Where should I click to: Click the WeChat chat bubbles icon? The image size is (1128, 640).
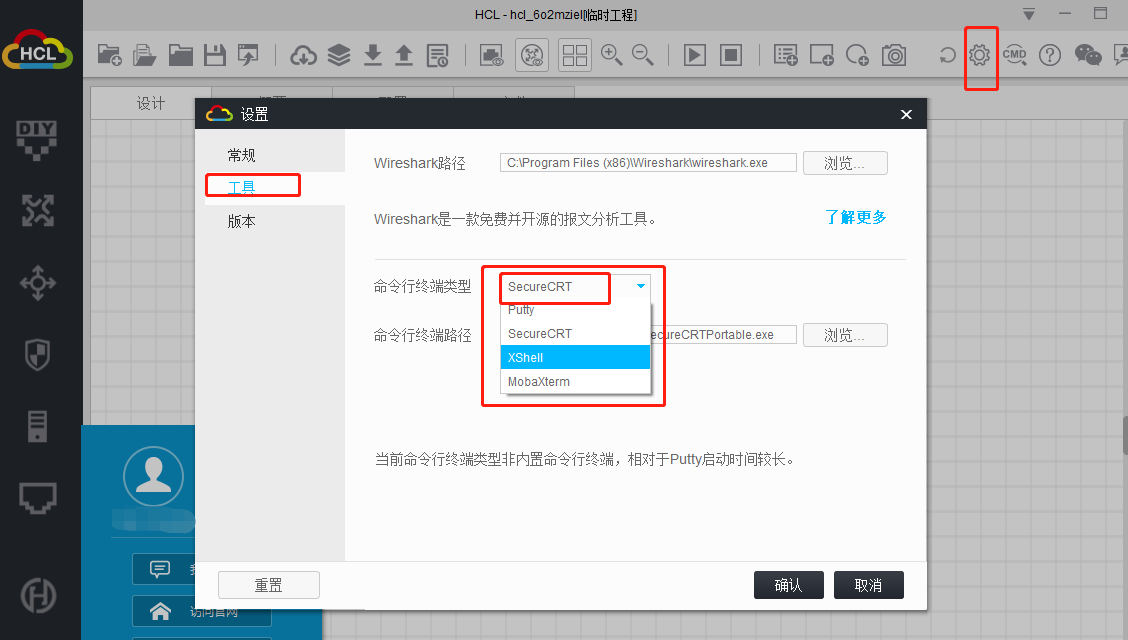pyautogui.click(x=1088, y=55)
